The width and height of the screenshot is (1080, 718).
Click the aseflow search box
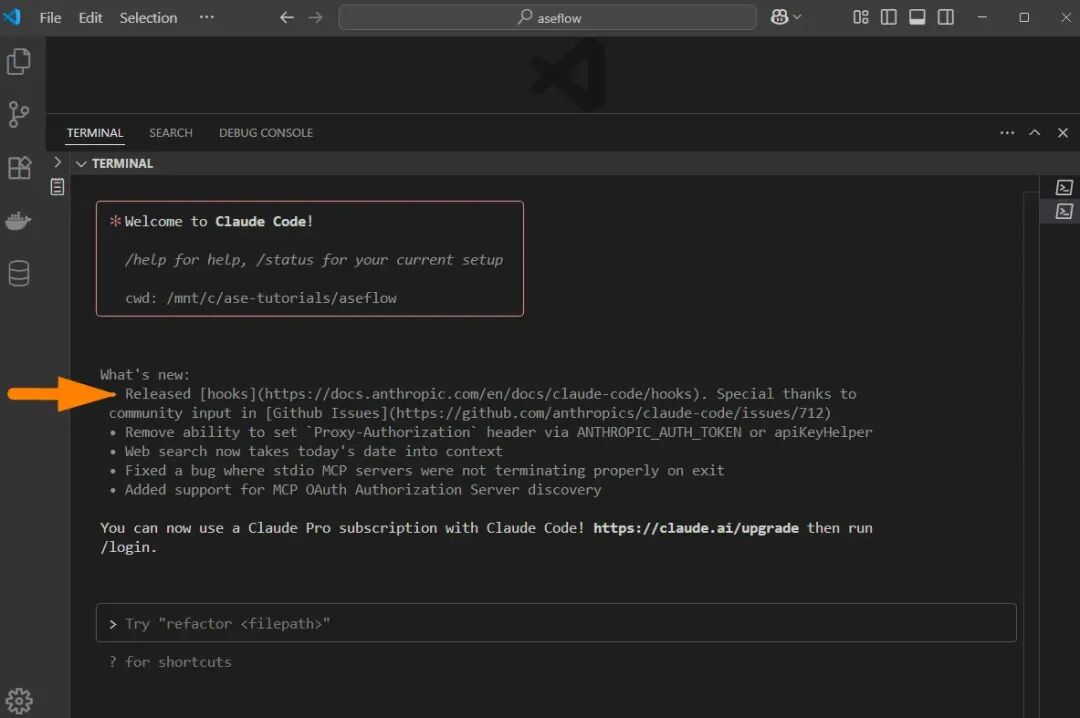[548, 17]
